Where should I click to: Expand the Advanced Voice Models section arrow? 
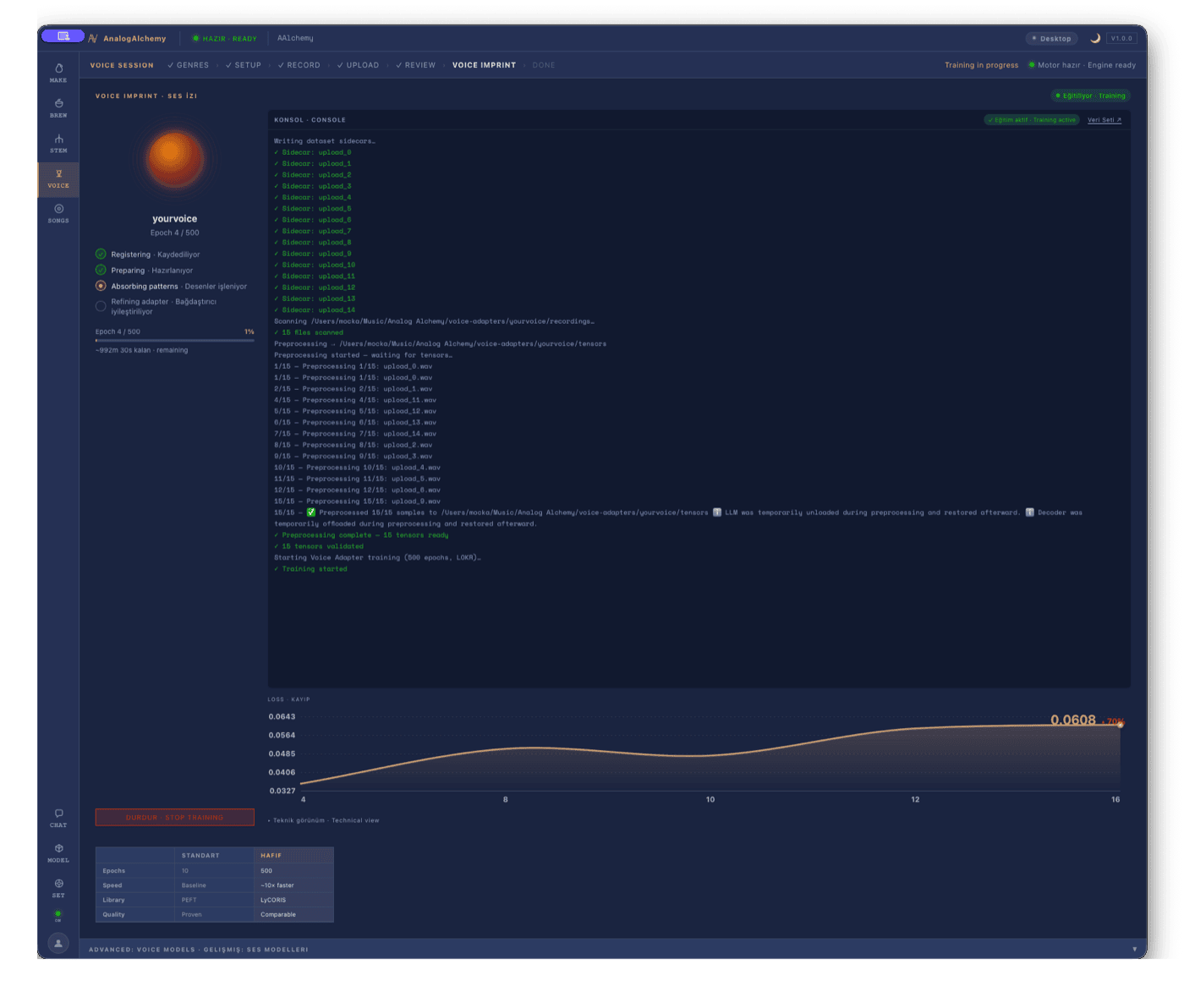click(x=1134, y=949)
